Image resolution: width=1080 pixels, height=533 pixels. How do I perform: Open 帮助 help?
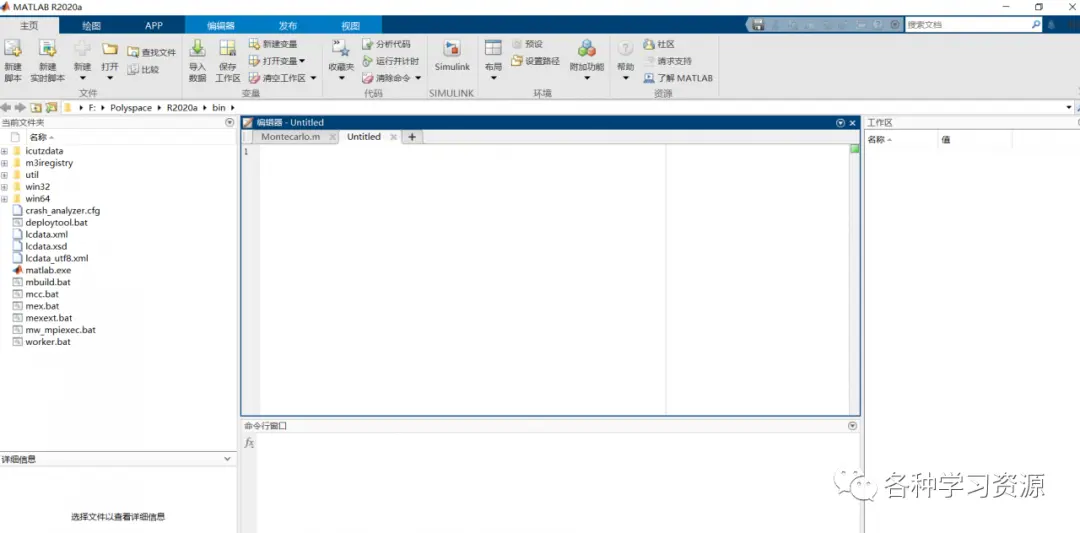pyautogui.click(x=625, y=61)
